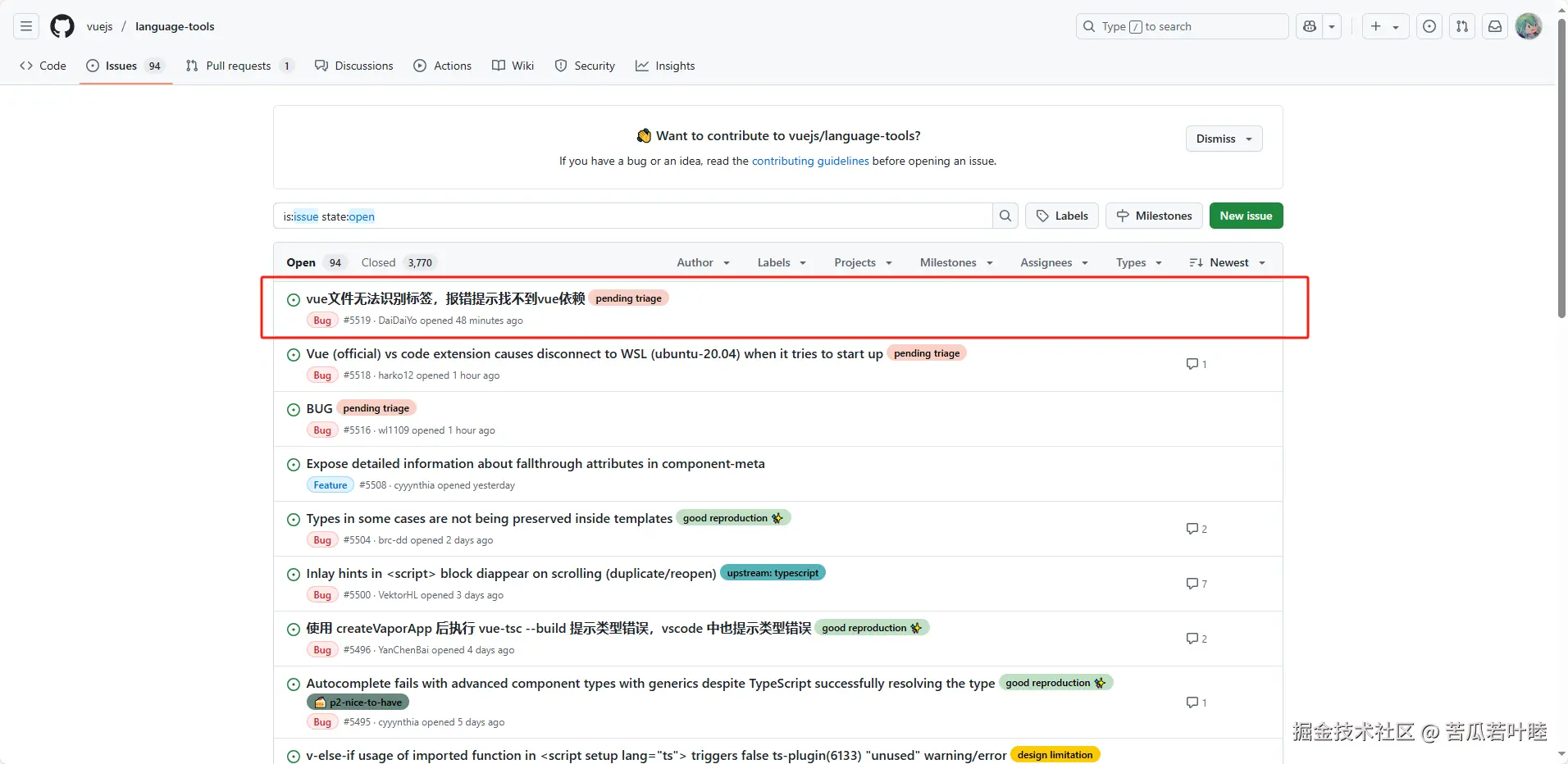
Task: Open the Issues tab
Action: pyautogui.click(x=125, y=66)
